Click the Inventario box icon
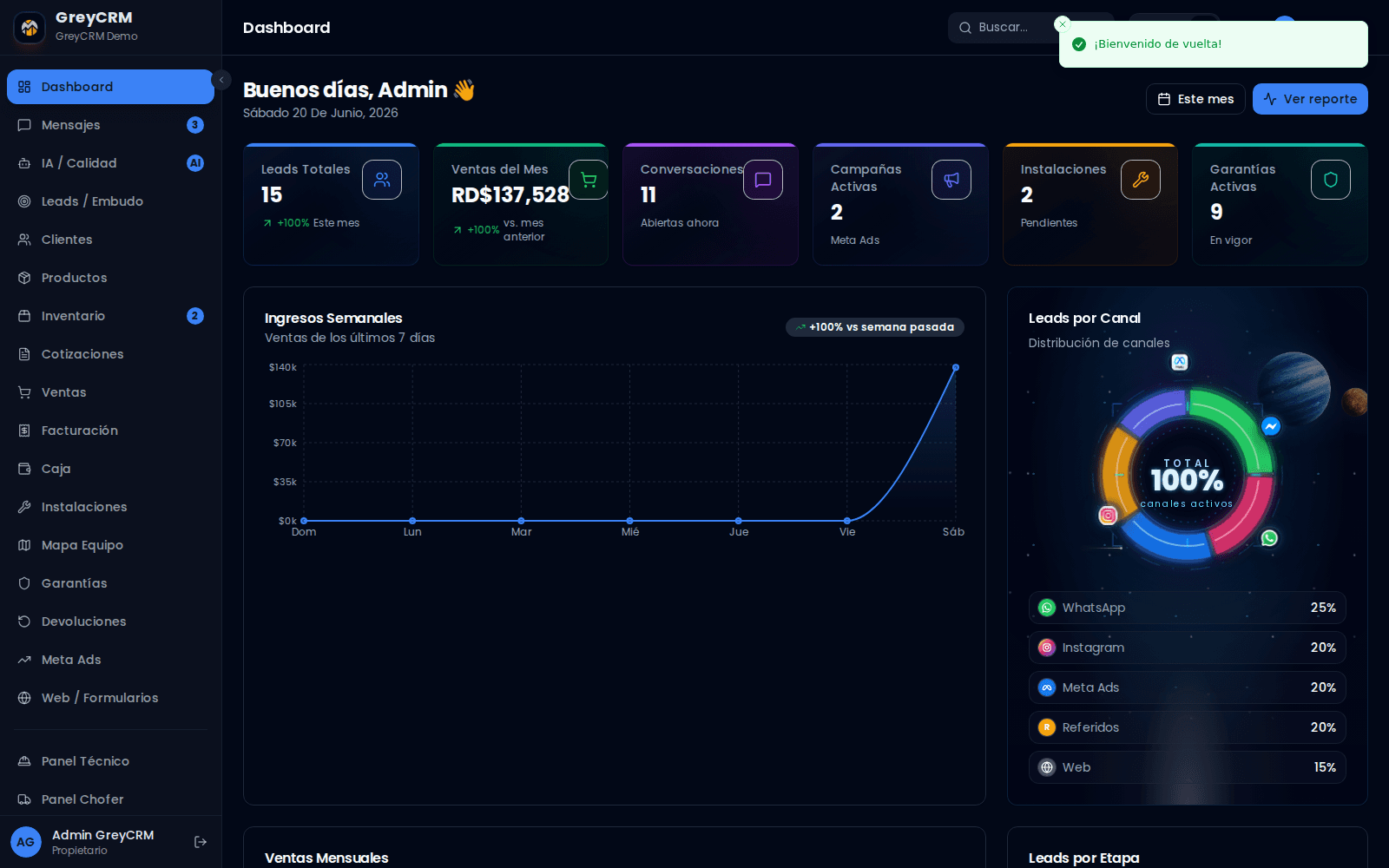This screenshot has height=868, width=1389. coord(24,316)
